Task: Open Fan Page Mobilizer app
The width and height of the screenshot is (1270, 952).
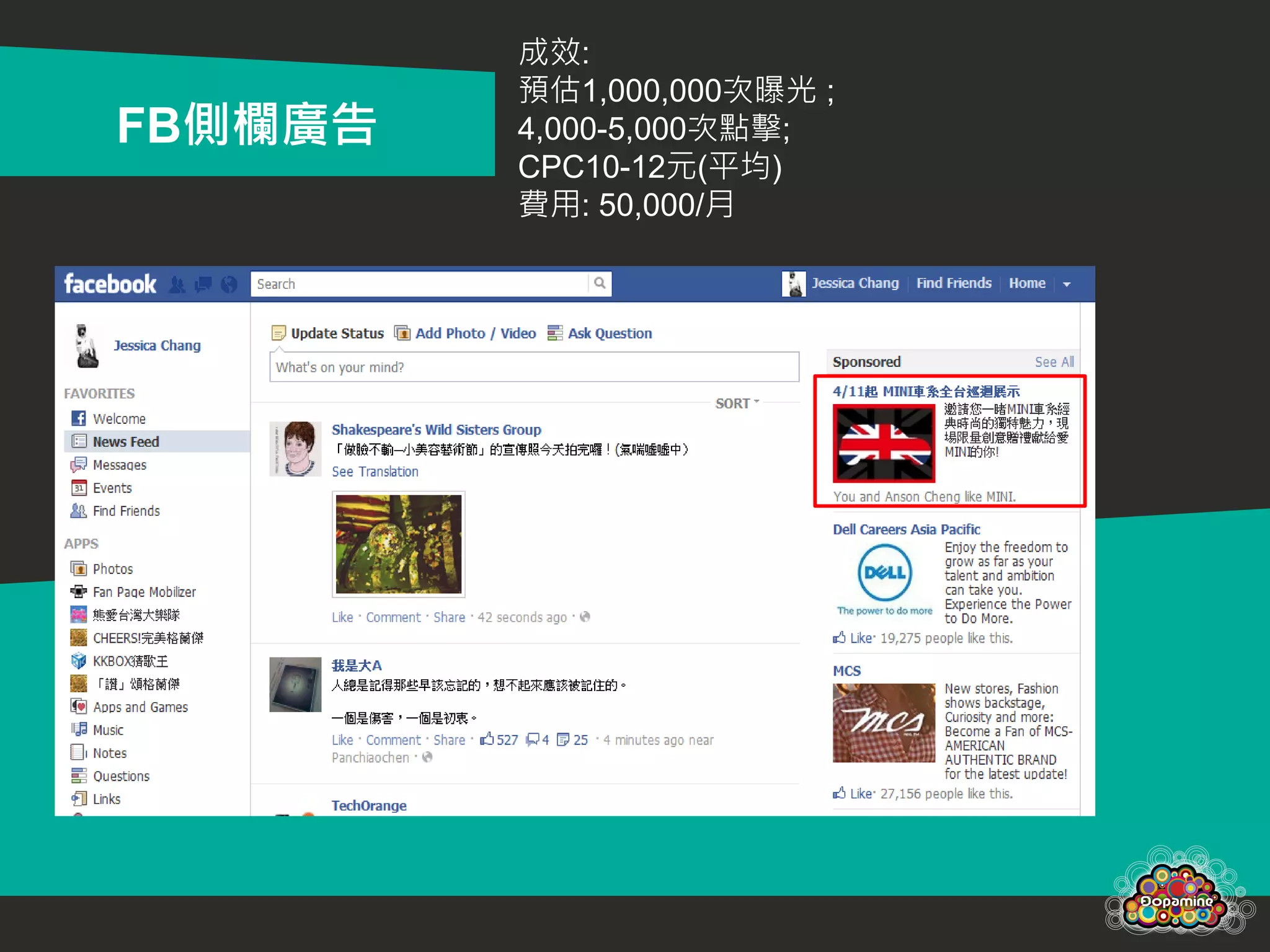Action: coord(133,592)
